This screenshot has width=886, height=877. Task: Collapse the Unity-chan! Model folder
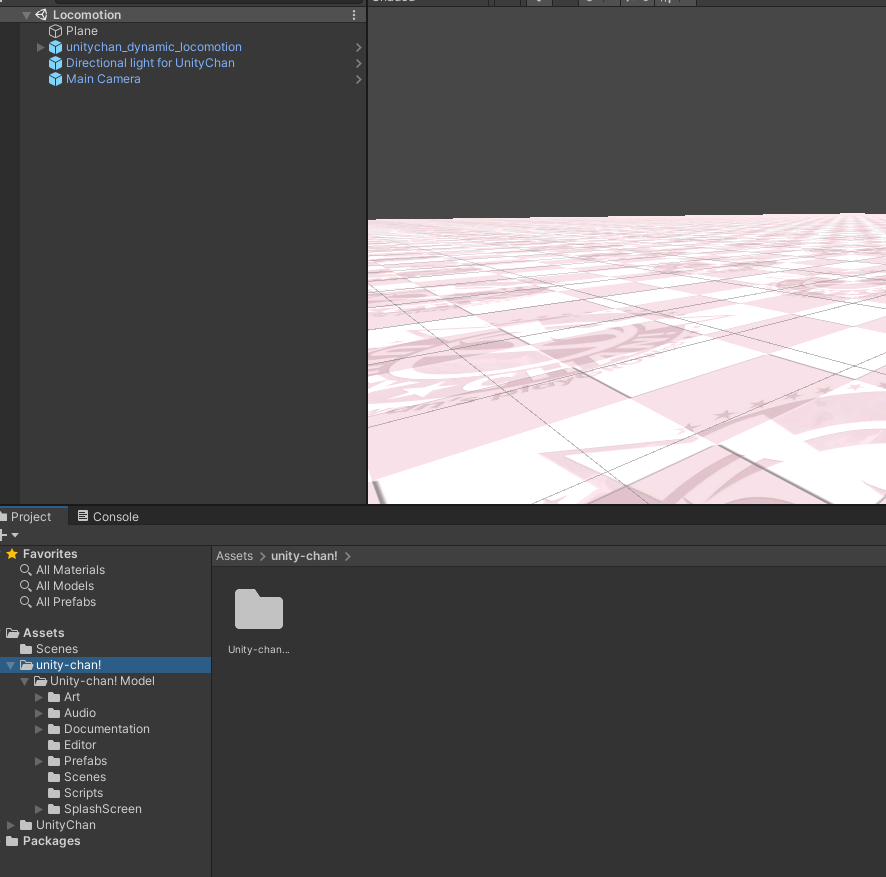click(x=24, y=681)
